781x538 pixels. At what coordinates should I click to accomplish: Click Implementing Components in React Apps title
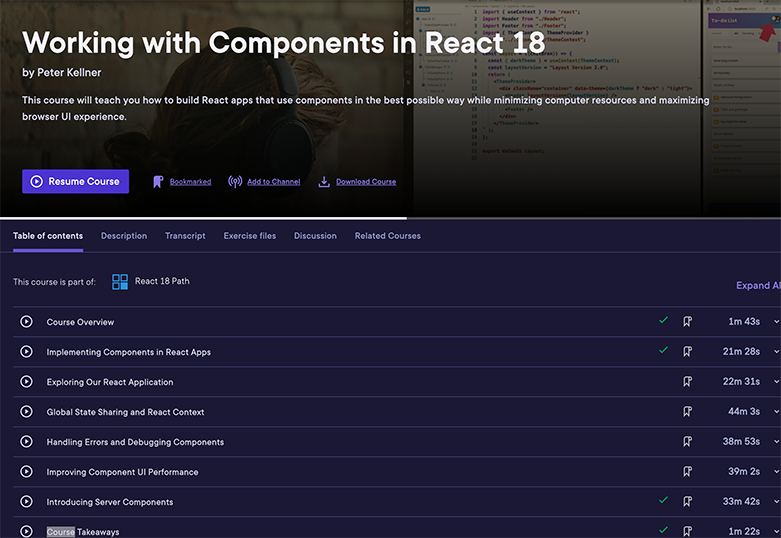coord(129,352)
